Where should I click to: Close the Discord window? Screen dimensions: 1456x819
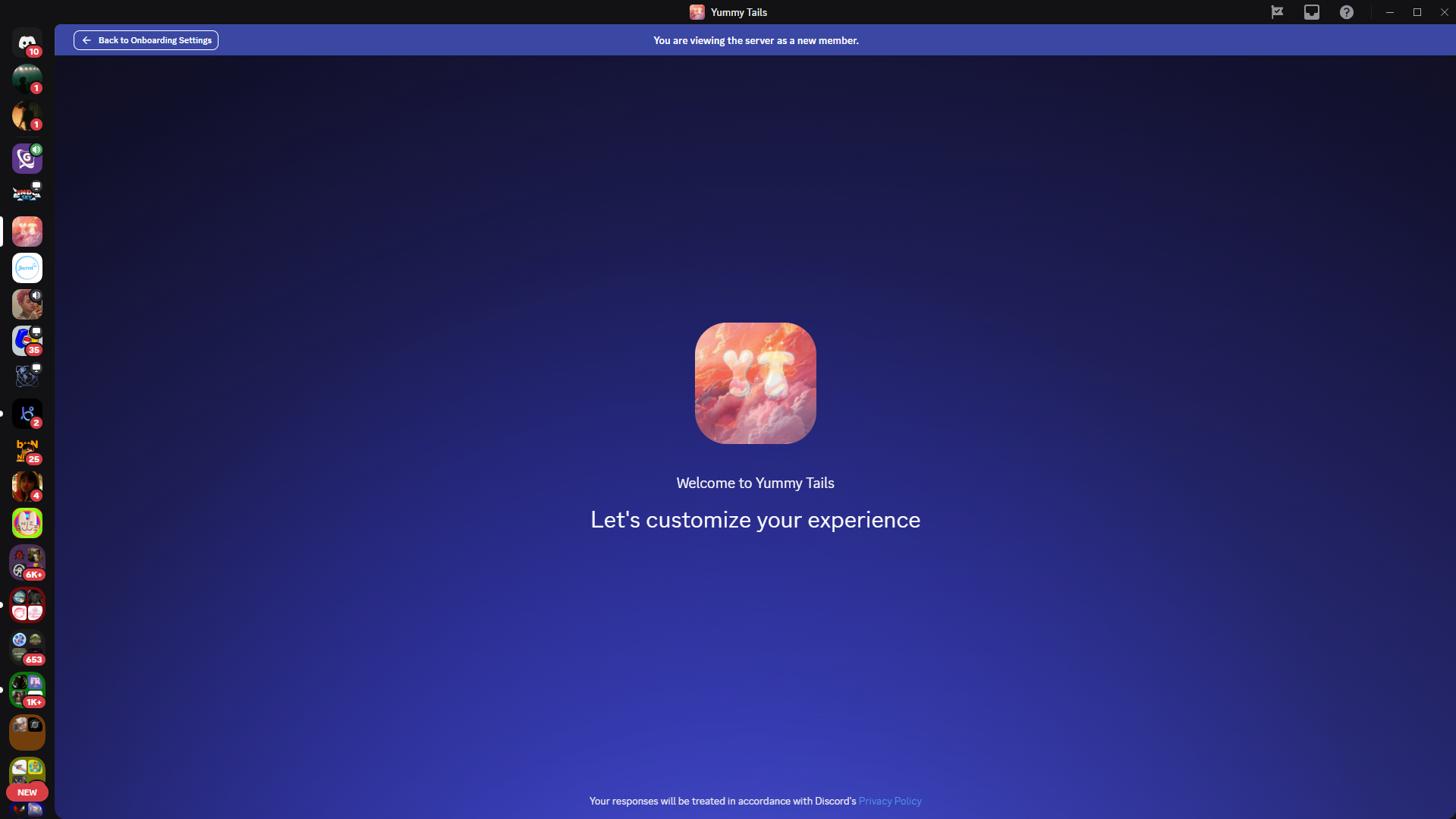pos(1444,12)
